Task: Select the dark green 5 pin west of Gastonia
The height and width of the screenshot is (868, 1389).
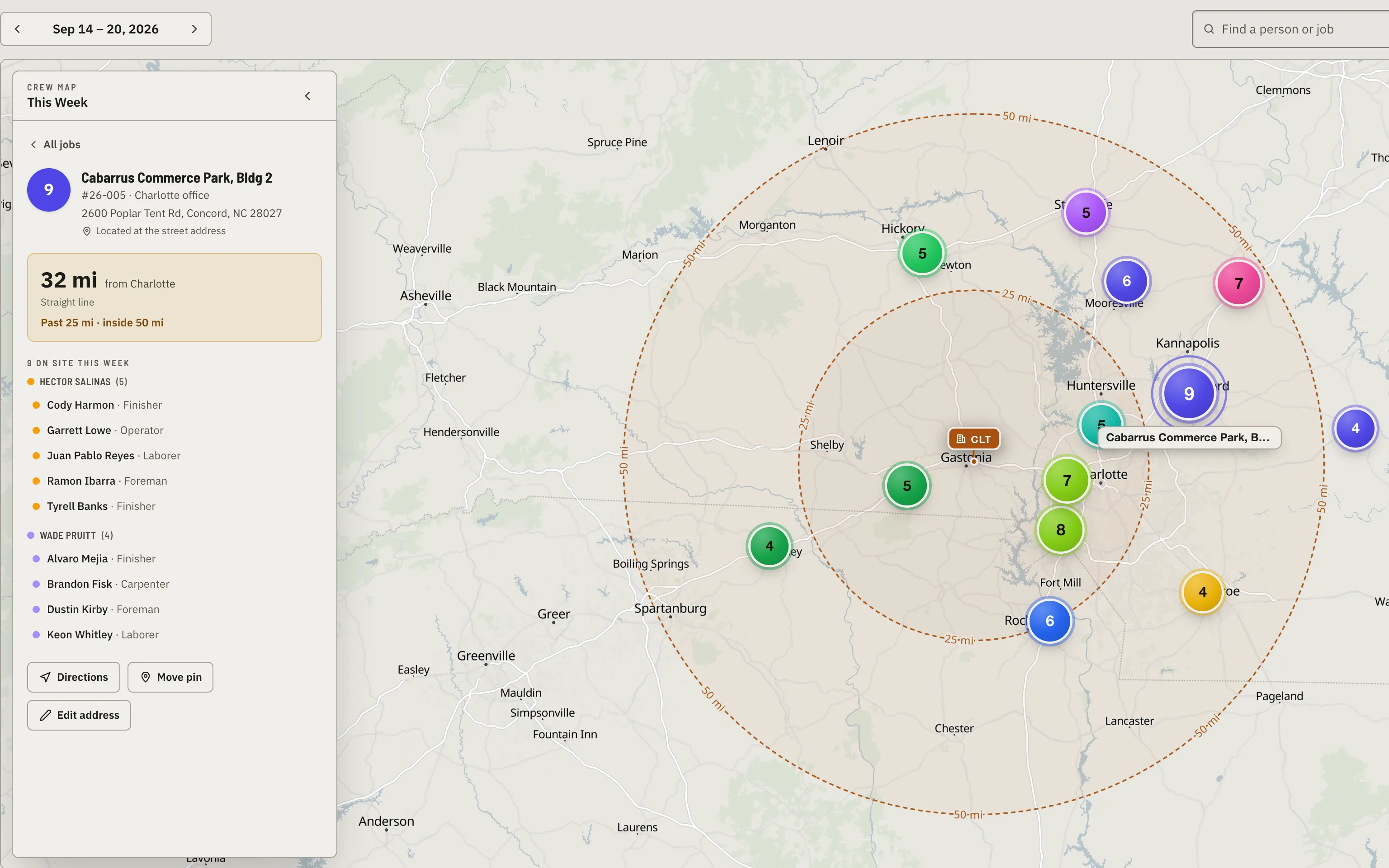Action: (907, 486)
